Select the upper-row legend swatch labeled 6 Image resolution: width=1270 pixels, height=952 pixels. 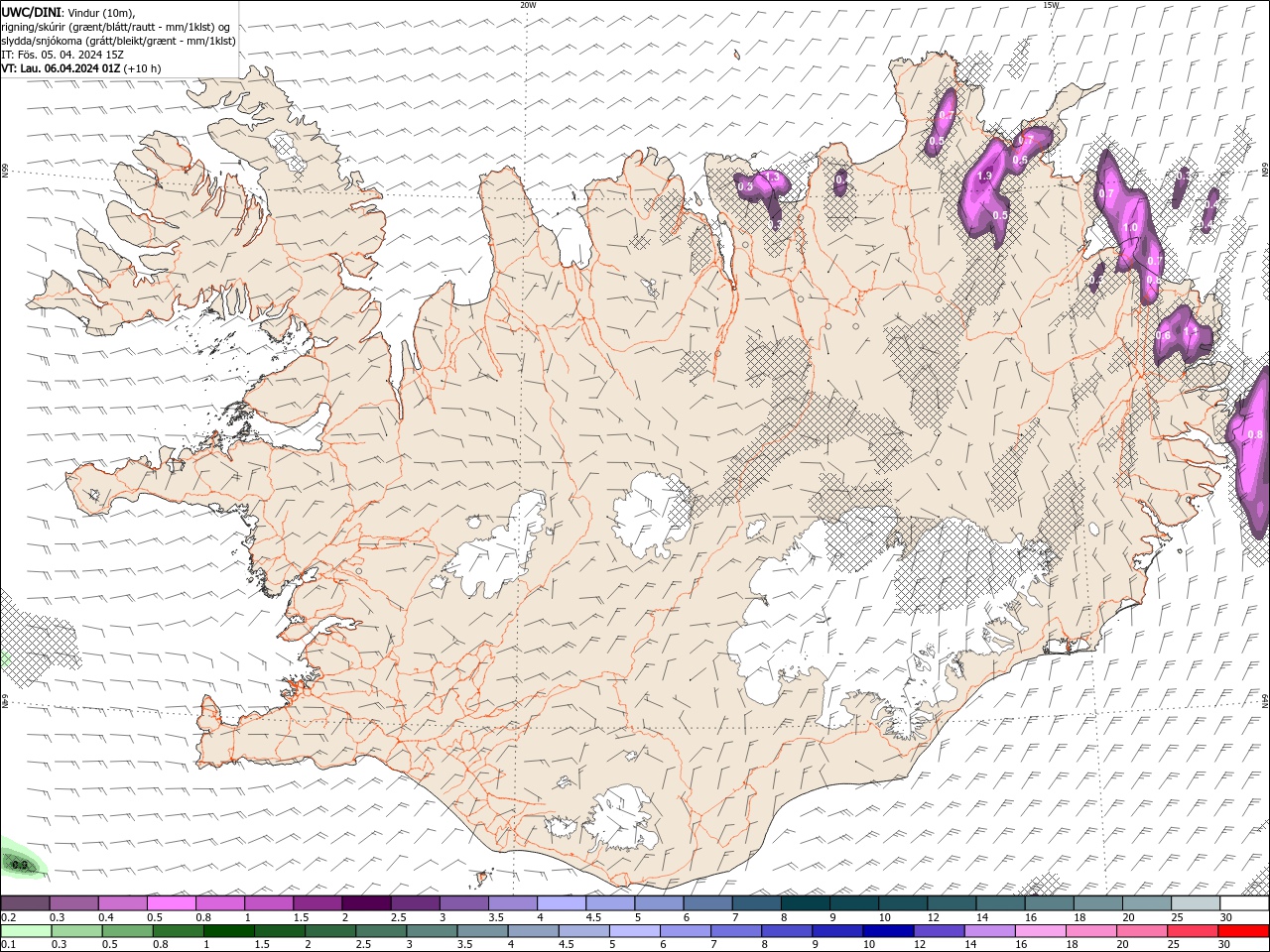(x=708, y=903)
